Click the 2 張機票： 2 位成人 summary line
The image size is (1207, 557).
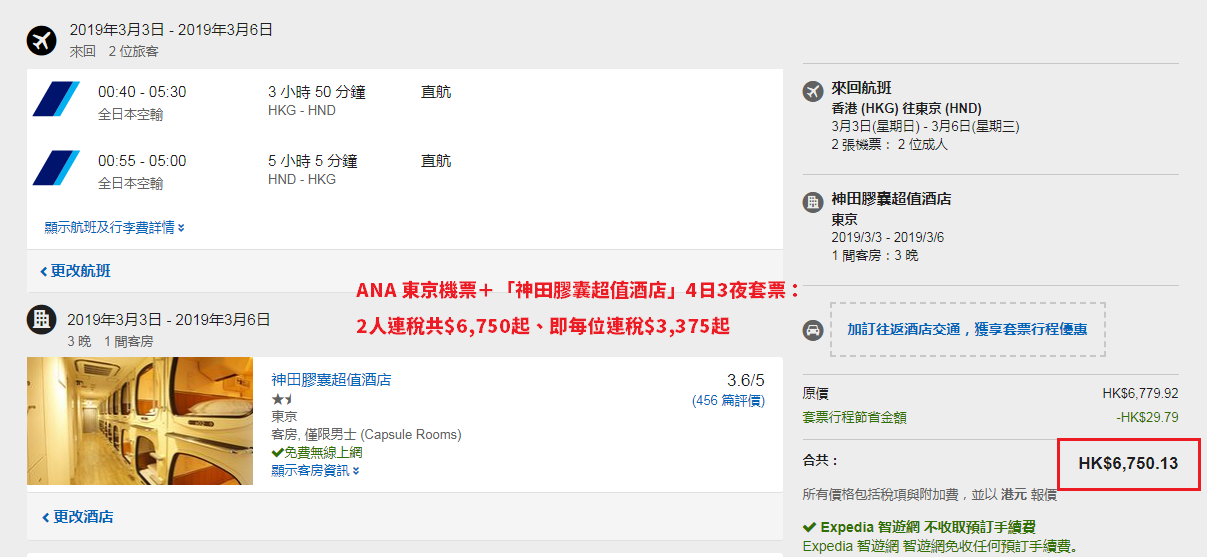[x=889, y=144]
